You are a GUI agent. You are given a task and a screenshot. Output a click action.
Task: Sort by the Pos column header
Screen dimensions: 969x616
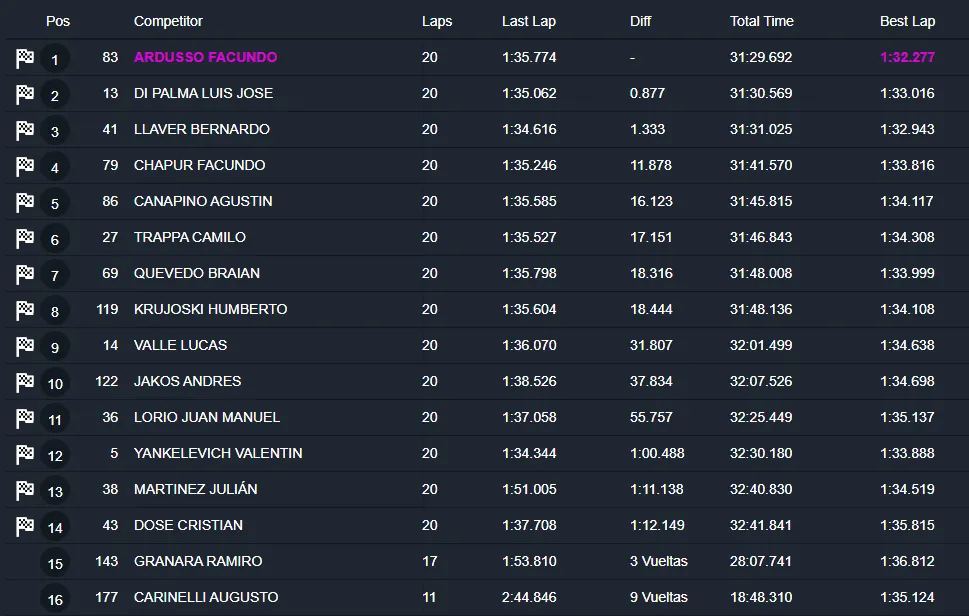58,21
